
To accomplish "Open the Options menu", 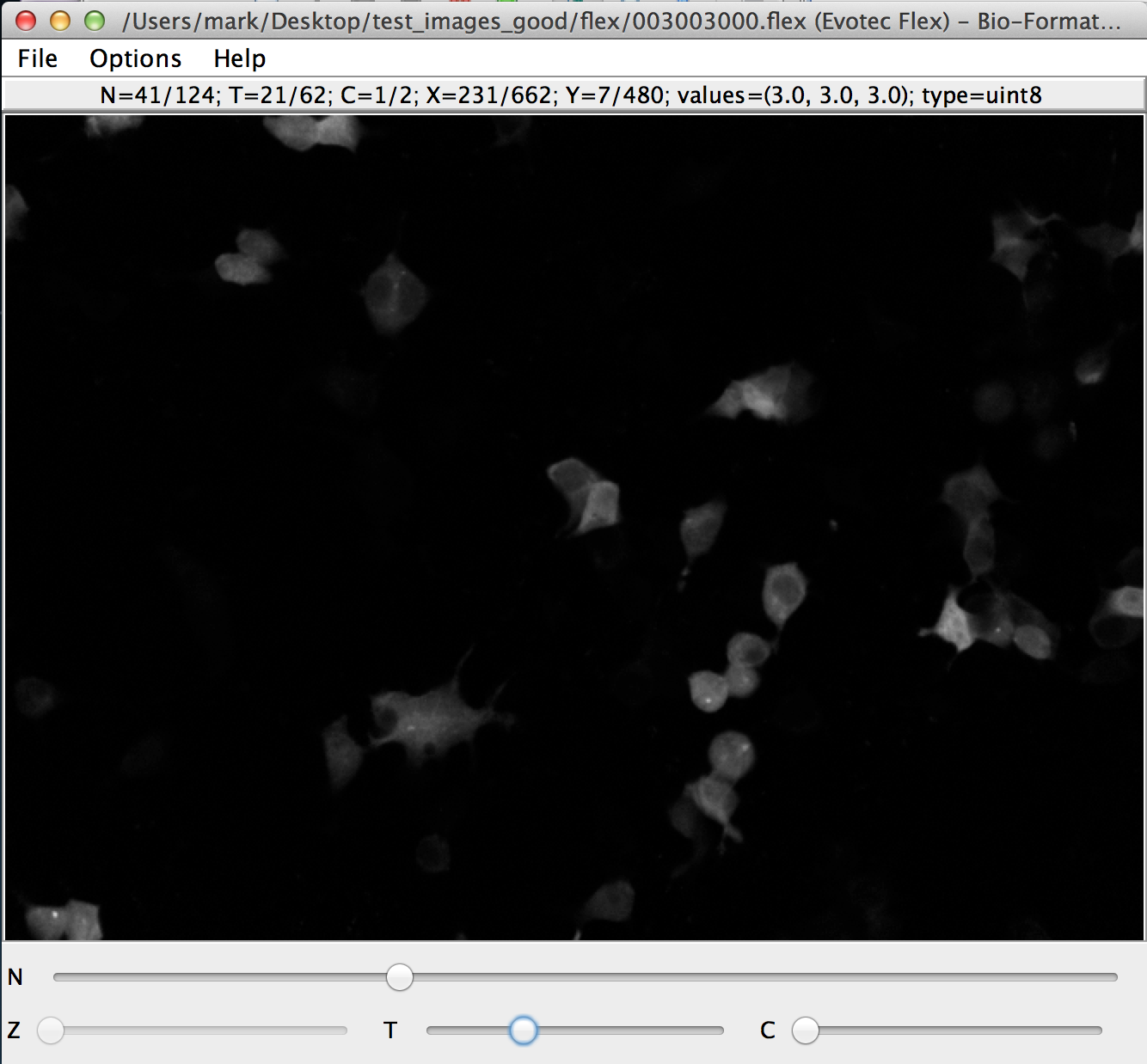I will click(x=135, y=58).
